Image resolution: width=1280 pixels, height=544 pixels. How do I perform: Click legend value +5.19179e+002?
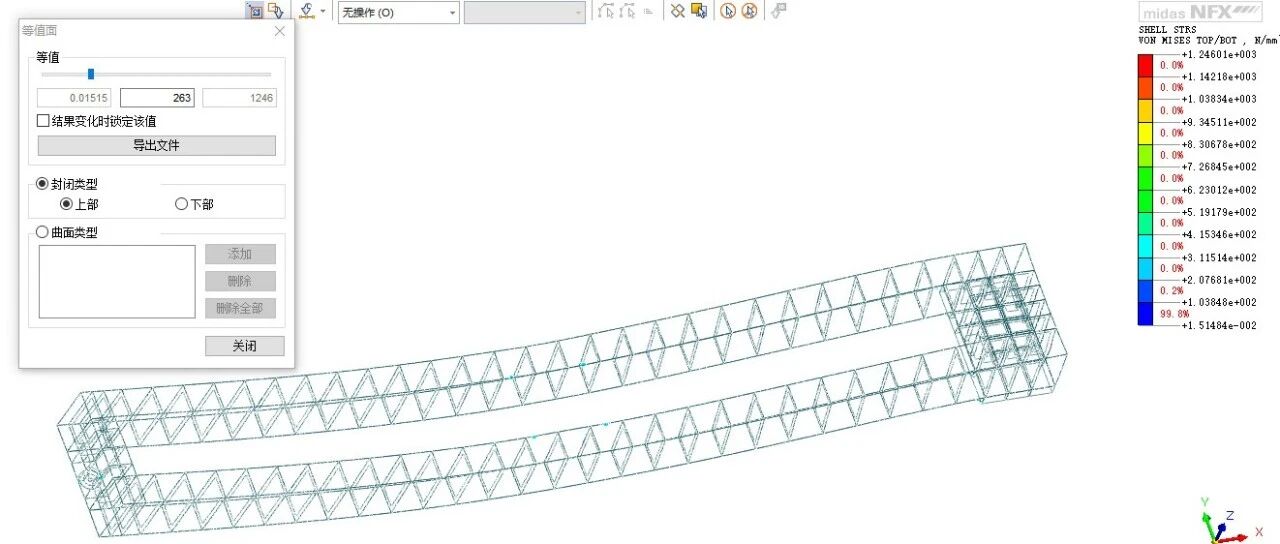[1219, 212]
